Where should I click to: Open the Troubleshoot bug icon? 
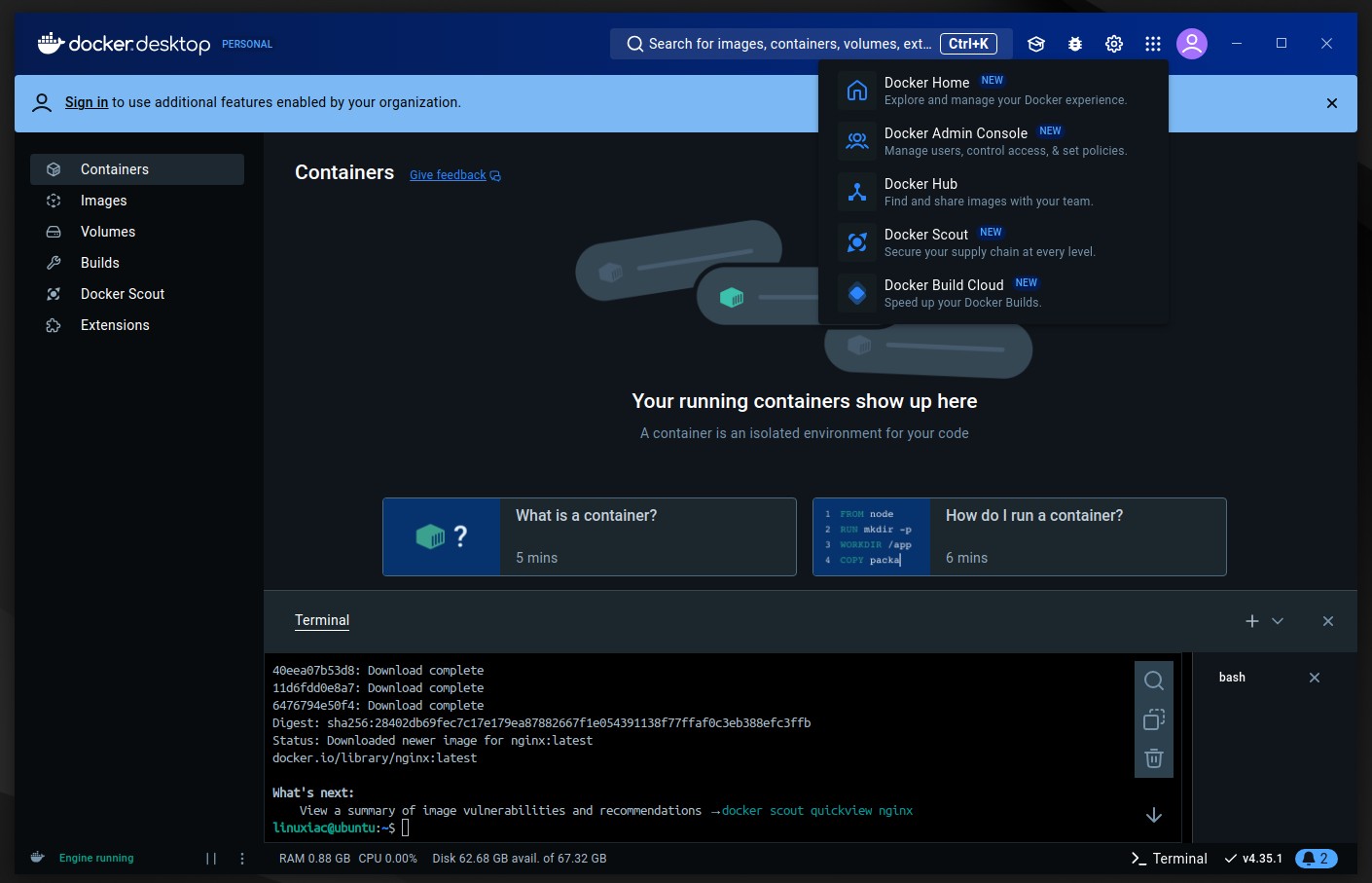[1075, 44]
